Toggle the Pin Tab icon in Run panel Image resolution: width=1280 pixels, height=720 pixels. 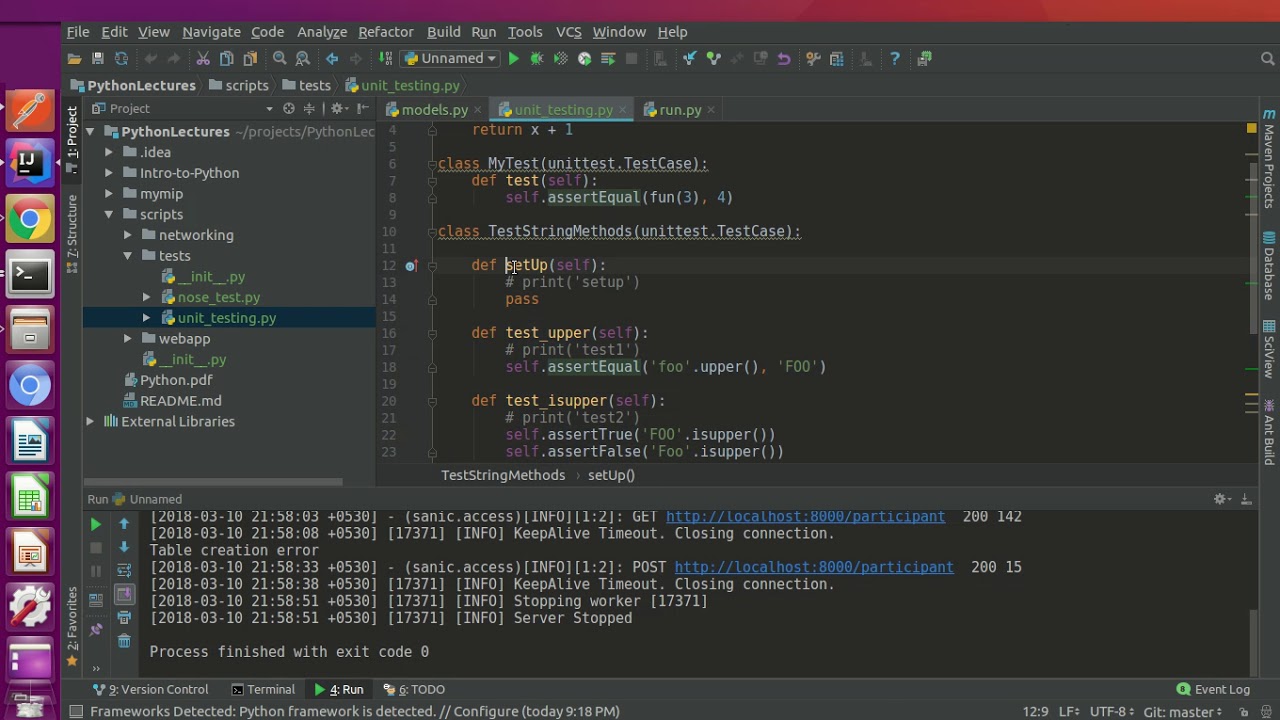click(96, 630)
